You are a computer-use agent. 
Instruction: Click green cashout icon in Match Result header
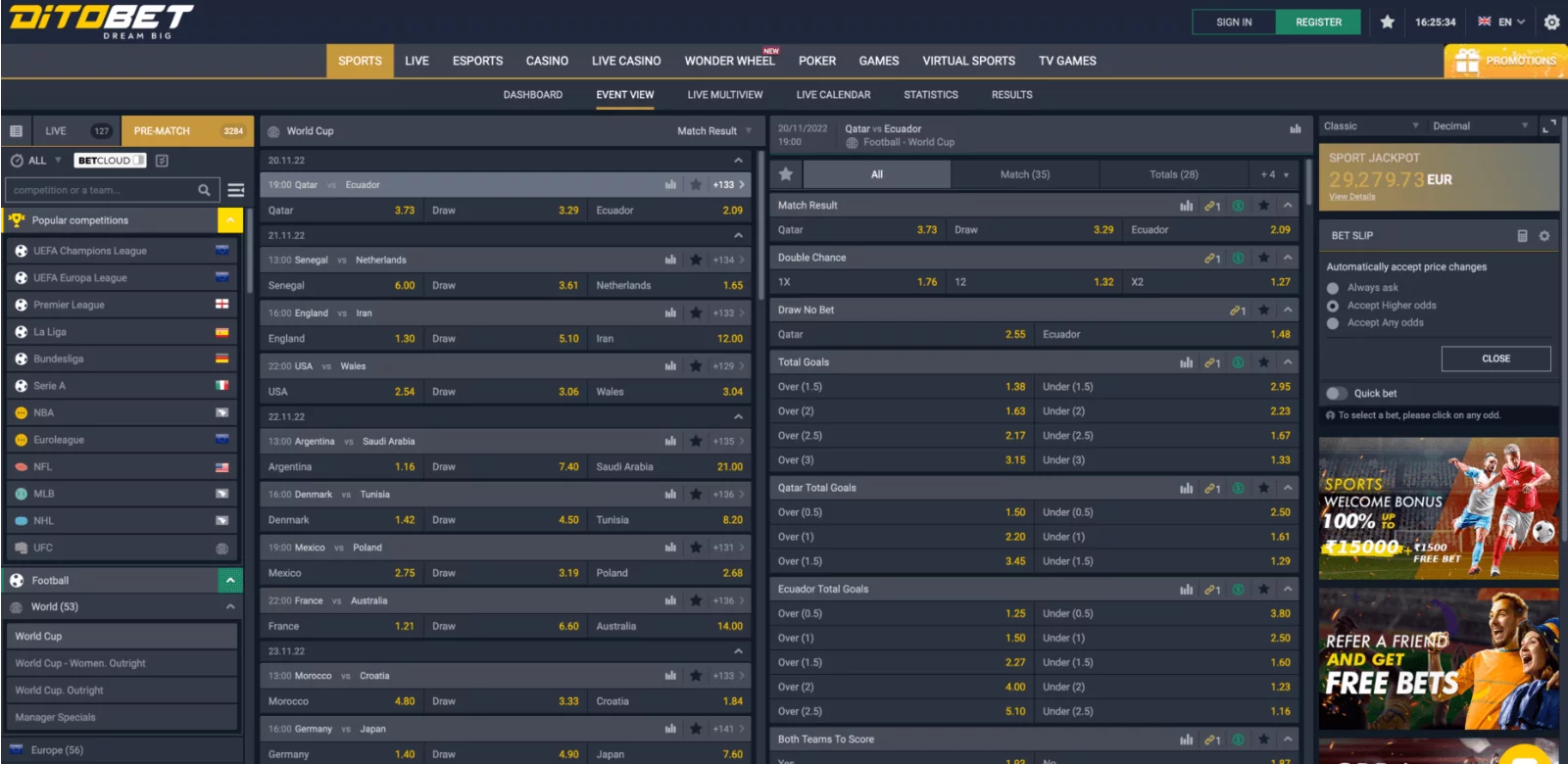click(1239, 206)
